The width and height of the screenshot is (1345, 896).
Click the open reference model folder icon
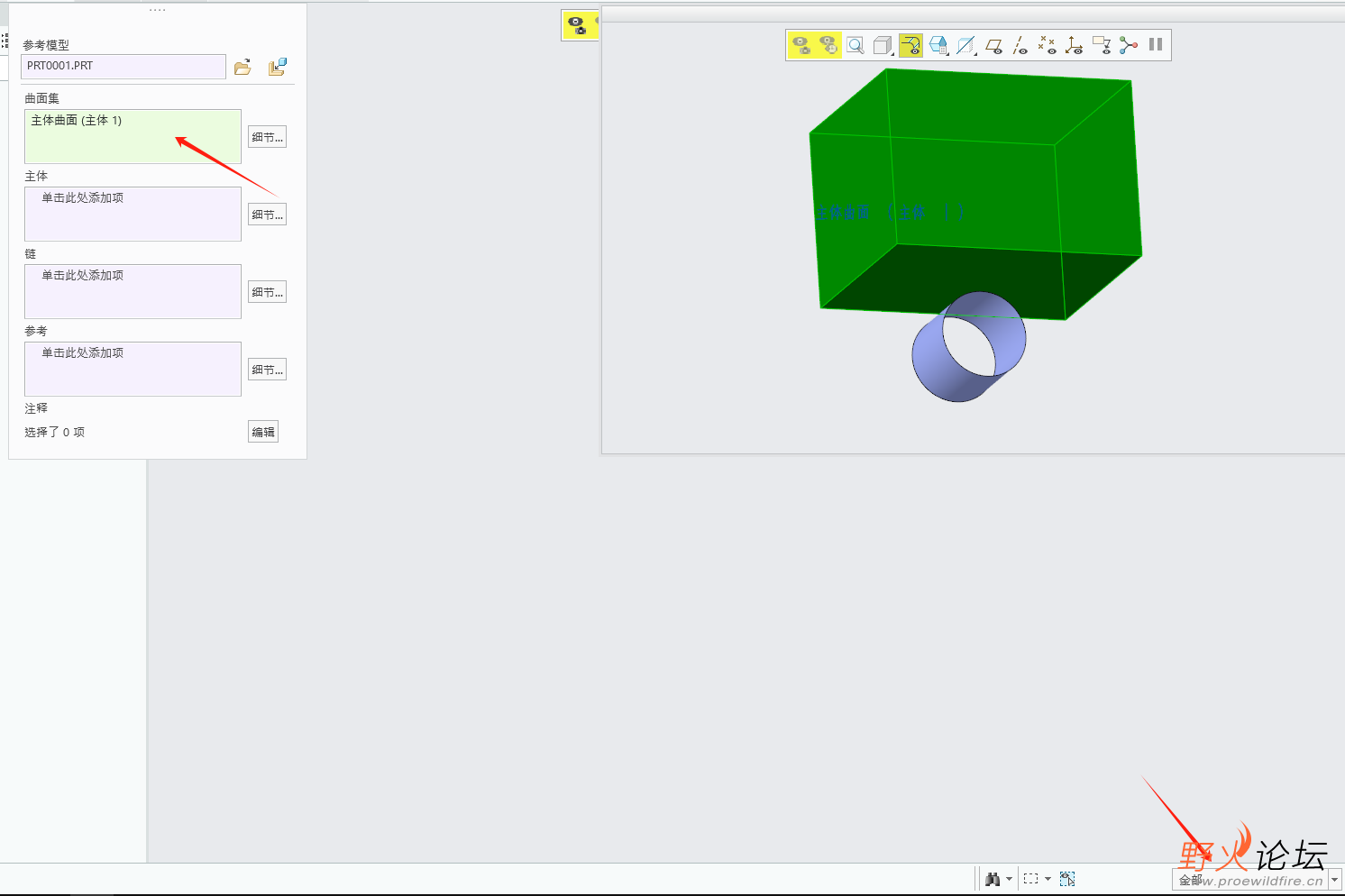(x=242, y=68)
